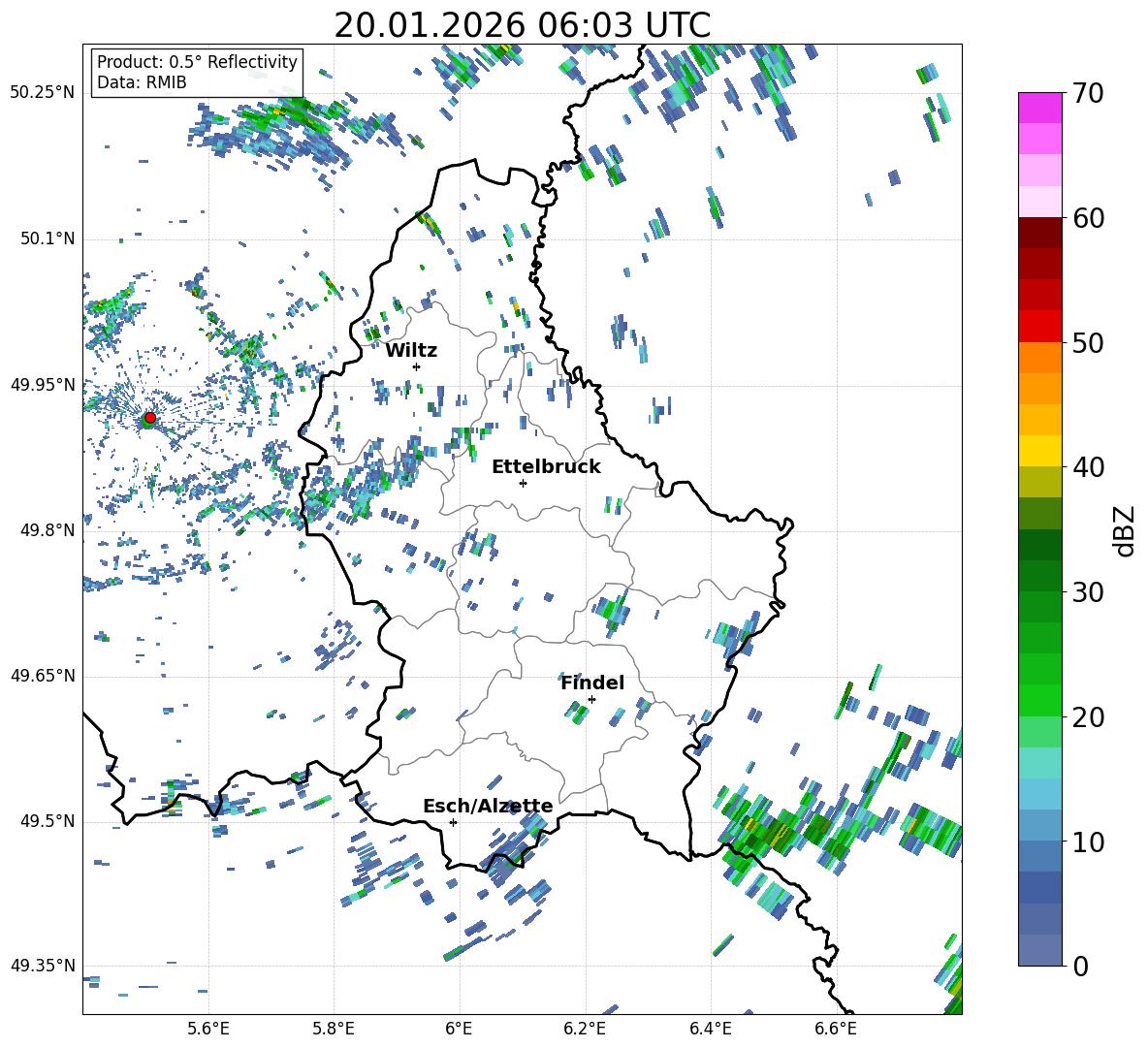Click the Product 0.5° Reflectivity info box

tap(197, 72)
